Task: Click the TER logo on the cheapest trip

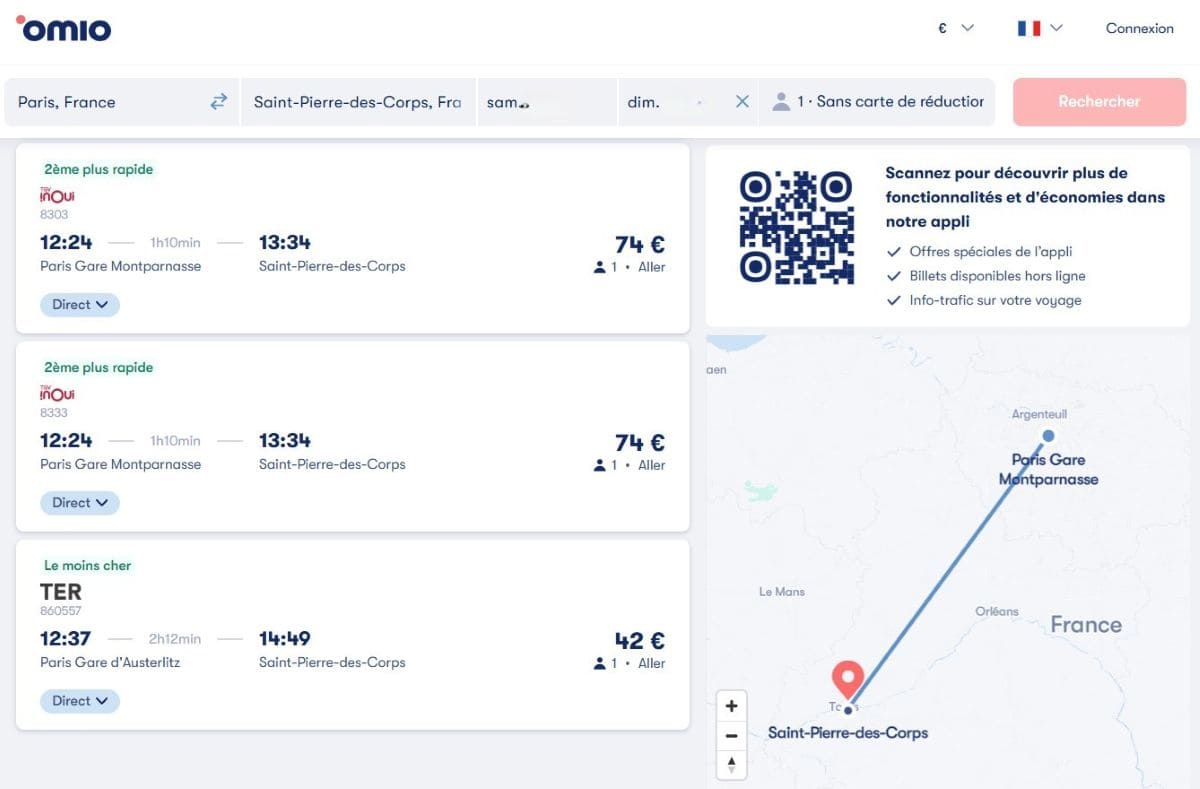Action: (x=61, y=591)
